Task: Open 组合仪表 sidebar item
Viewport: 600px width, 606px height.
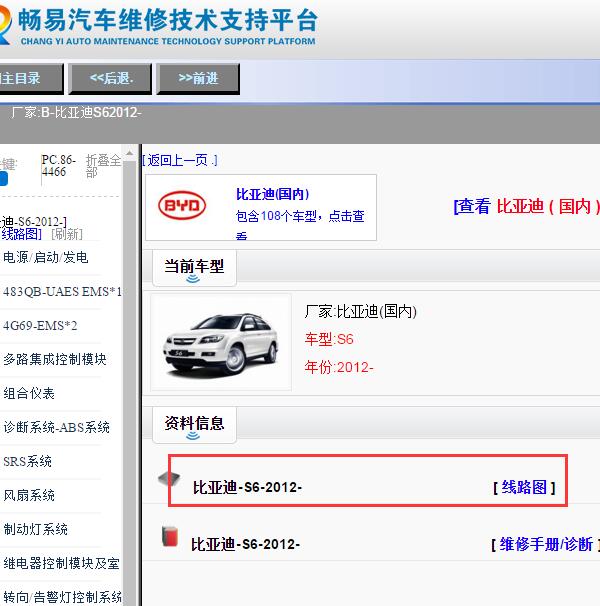Action: click(x=29, y=393)
